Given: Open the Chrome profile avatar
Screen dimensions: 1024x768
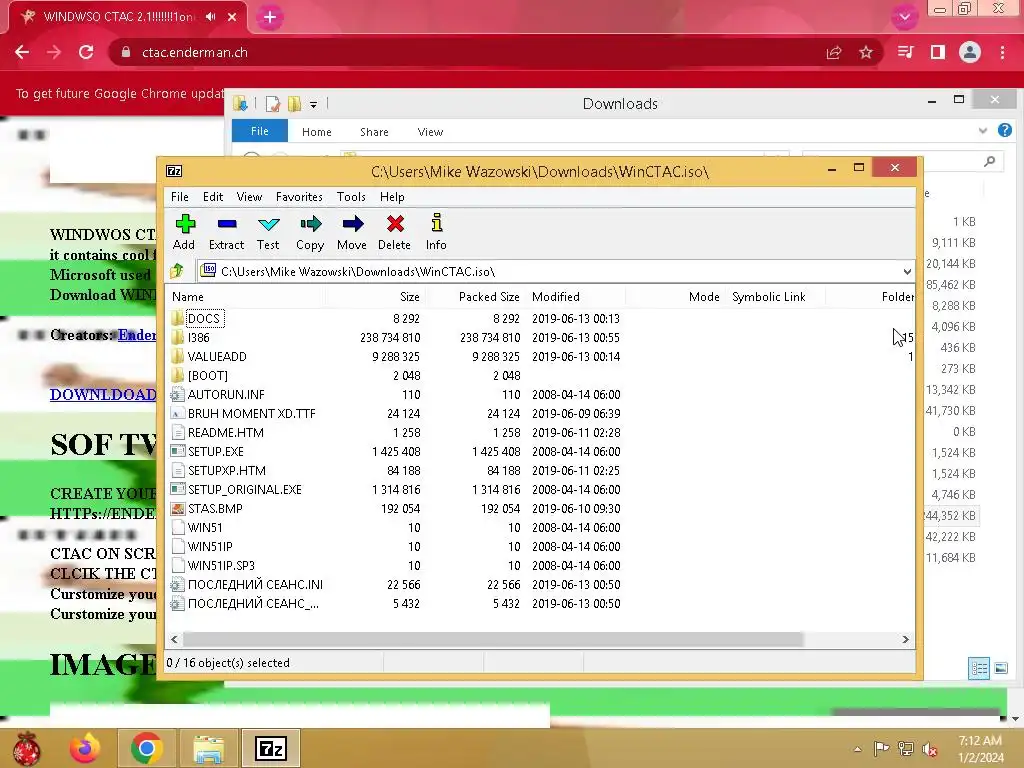Looking at the screenshot, I should [970, 52].
